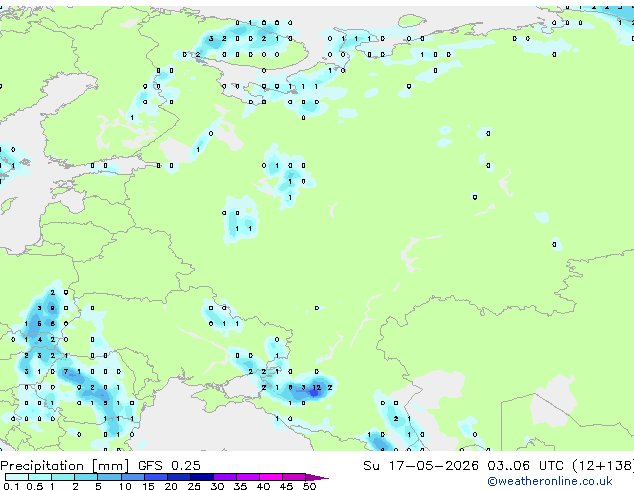This screenshot has height=490, width=634.
Task: Select the 45–50 mm legend swatch
Action: [x=294, y=477]
